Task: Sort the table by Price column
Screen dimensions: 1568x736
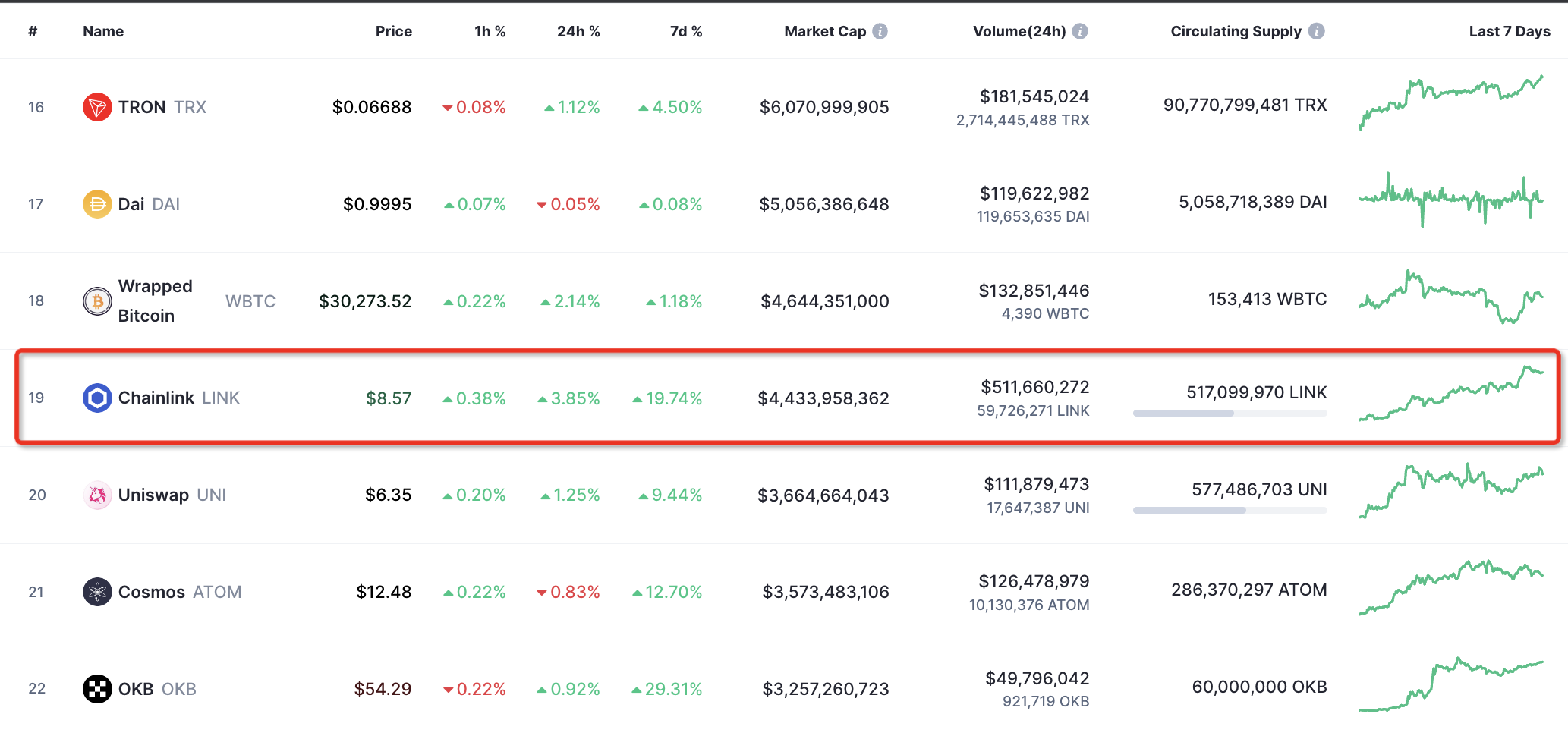Action: click(393, 31)
